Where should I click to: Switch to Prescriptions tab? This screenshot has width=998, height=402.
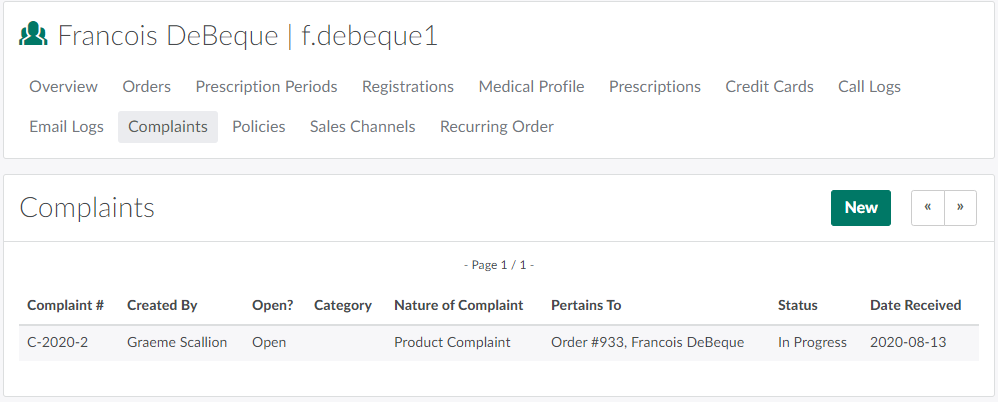pos(655,87)
